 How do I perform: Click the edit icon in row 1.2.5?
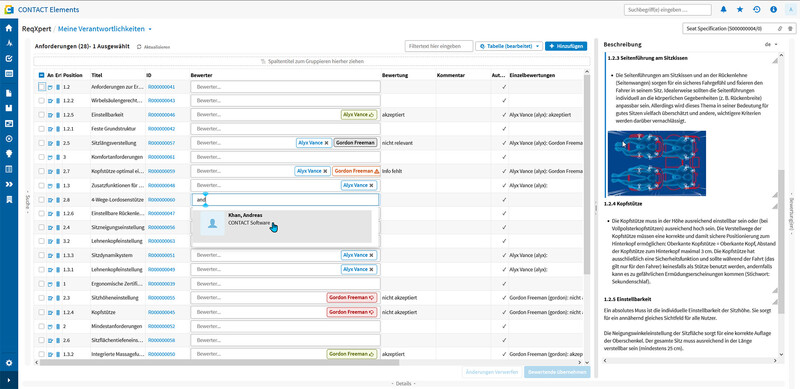click(x=50, y=115)
